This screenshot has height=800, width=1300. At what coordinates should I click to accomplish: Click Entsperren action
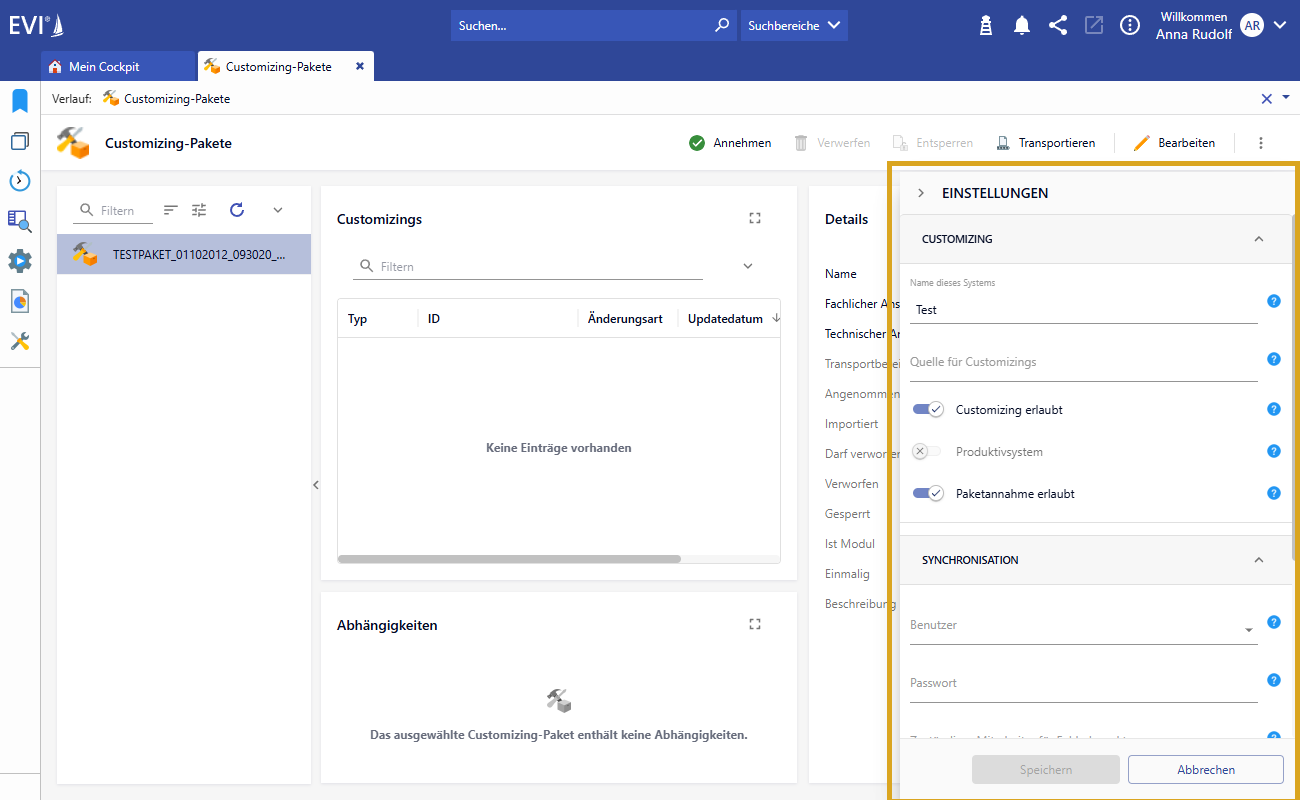click(932, 143)
